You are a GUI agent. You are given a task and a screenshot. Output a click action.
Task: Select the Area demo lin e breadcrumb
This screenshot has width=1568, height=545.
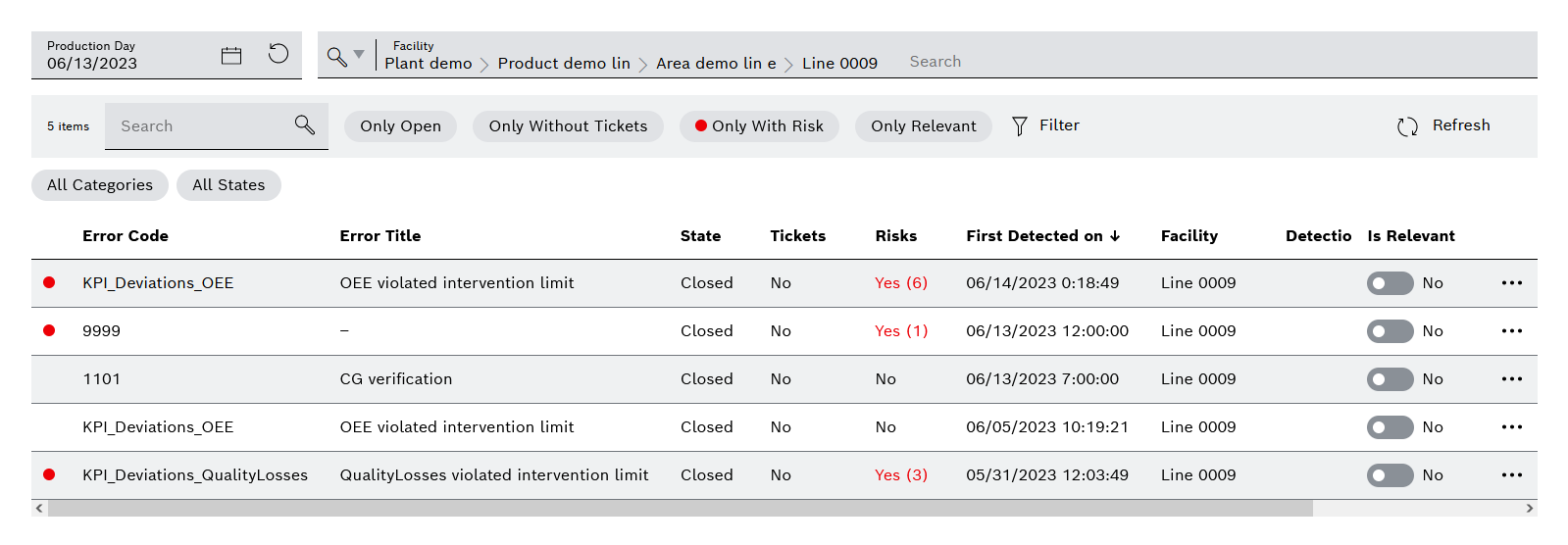(716, 64)
